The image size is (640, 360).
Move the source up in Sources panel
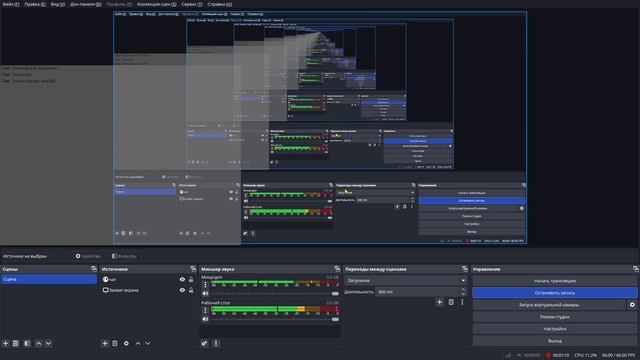tap(138, 343)
